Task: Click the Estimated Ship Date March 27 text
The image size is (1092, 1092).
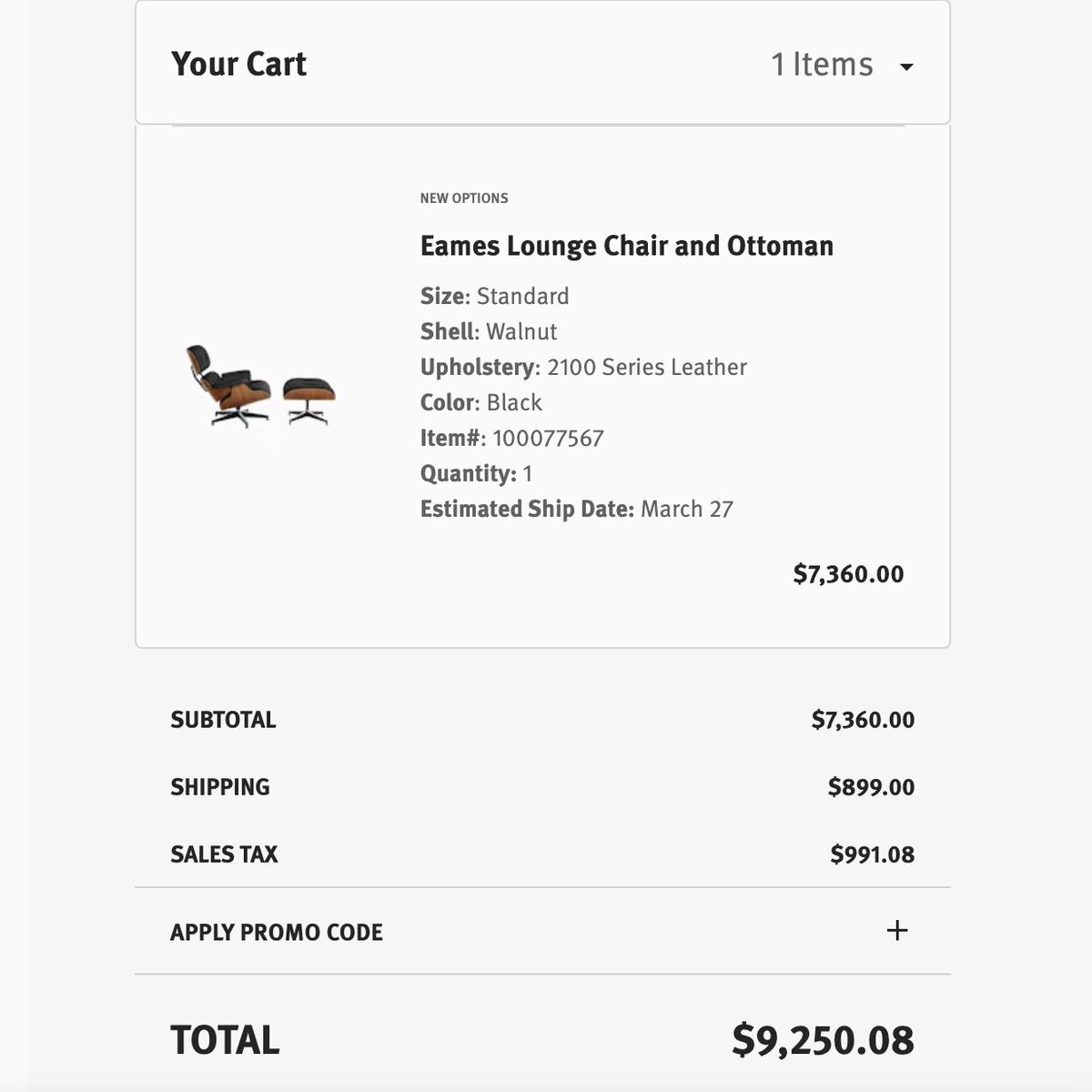Action: [576, 509]
